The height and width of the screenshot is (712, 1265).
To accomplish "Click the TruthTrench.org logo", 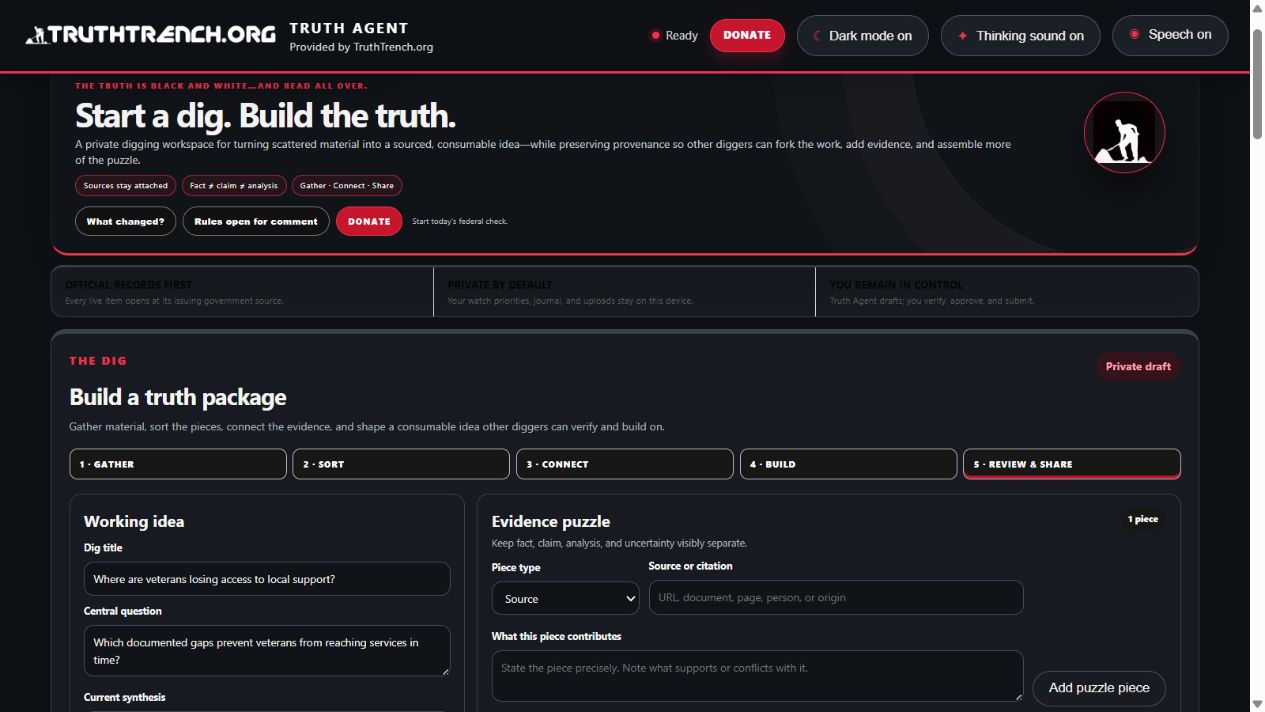I will [150, 35].
